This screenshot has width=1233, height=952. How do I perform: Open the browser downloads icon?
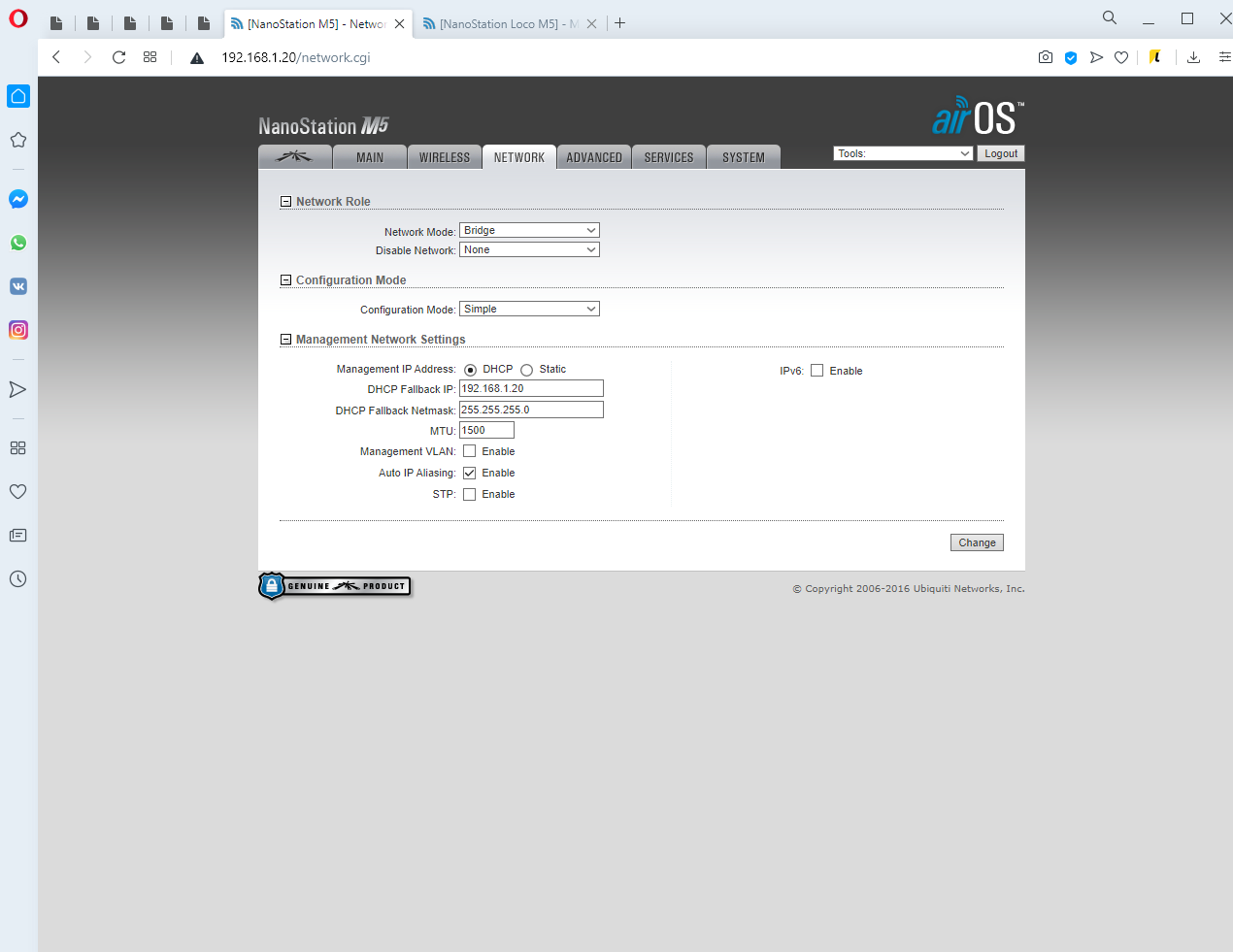pos(1193,57)
